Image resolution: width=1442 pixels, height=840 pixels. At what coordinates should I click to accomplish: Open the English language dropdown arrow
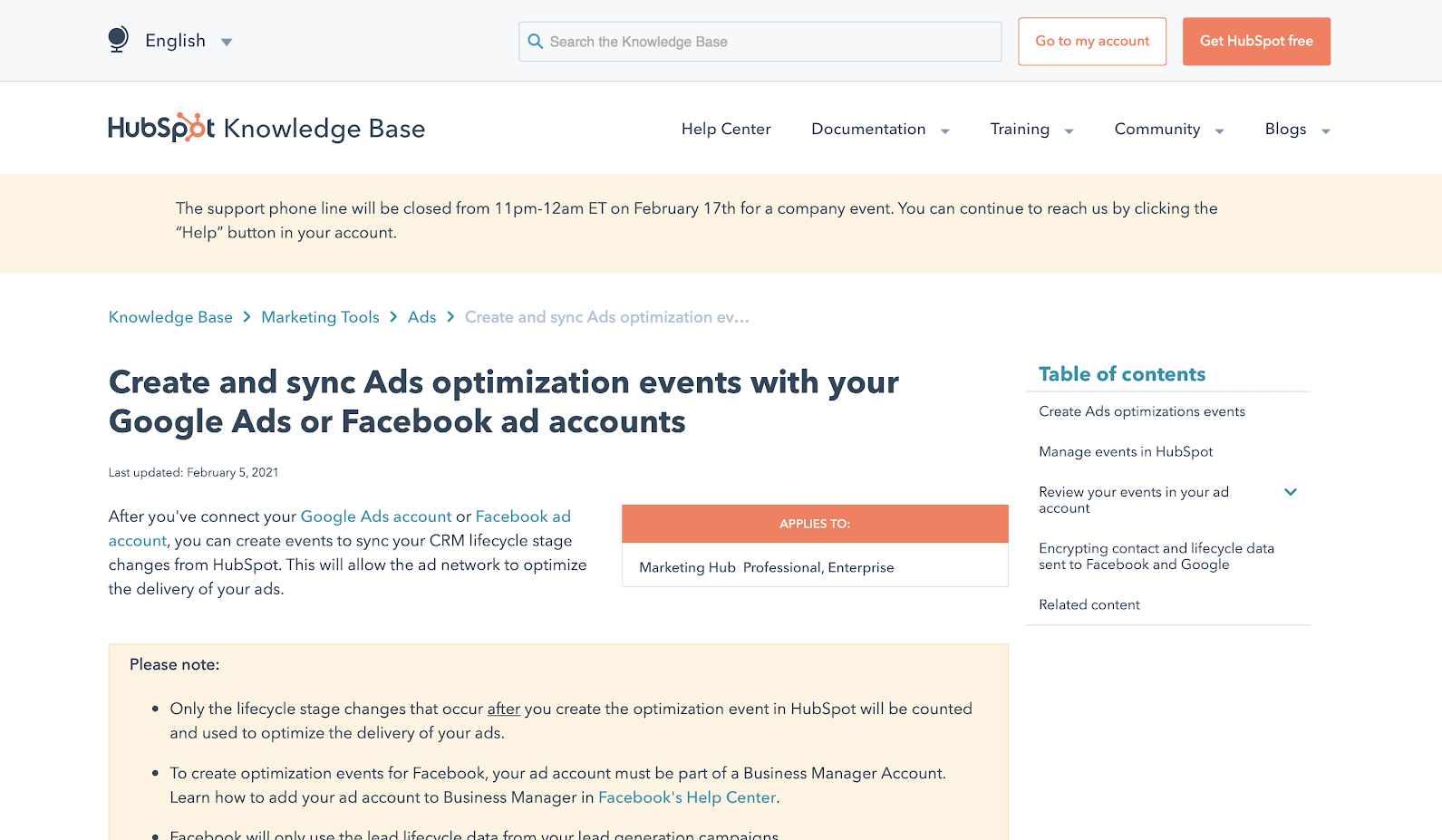[227, 42]
